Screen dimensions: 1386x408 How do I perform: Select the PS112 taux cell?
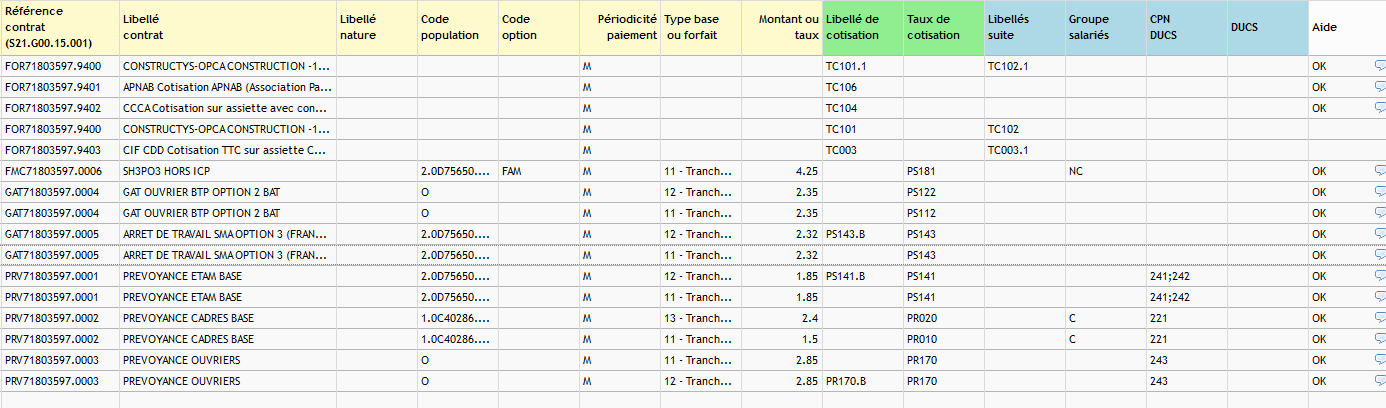943,213
